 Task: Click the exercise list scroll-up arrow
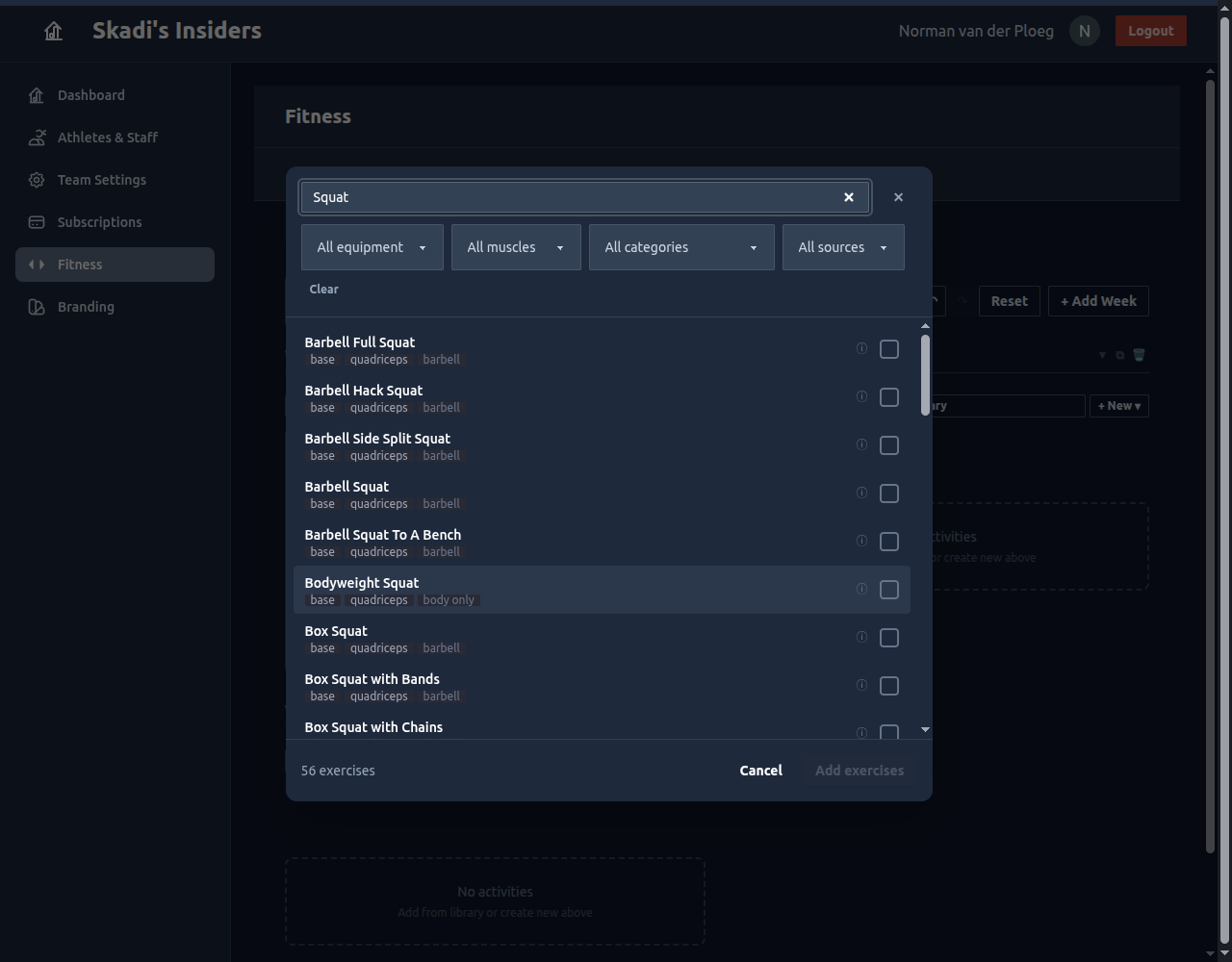click(925, 326)
